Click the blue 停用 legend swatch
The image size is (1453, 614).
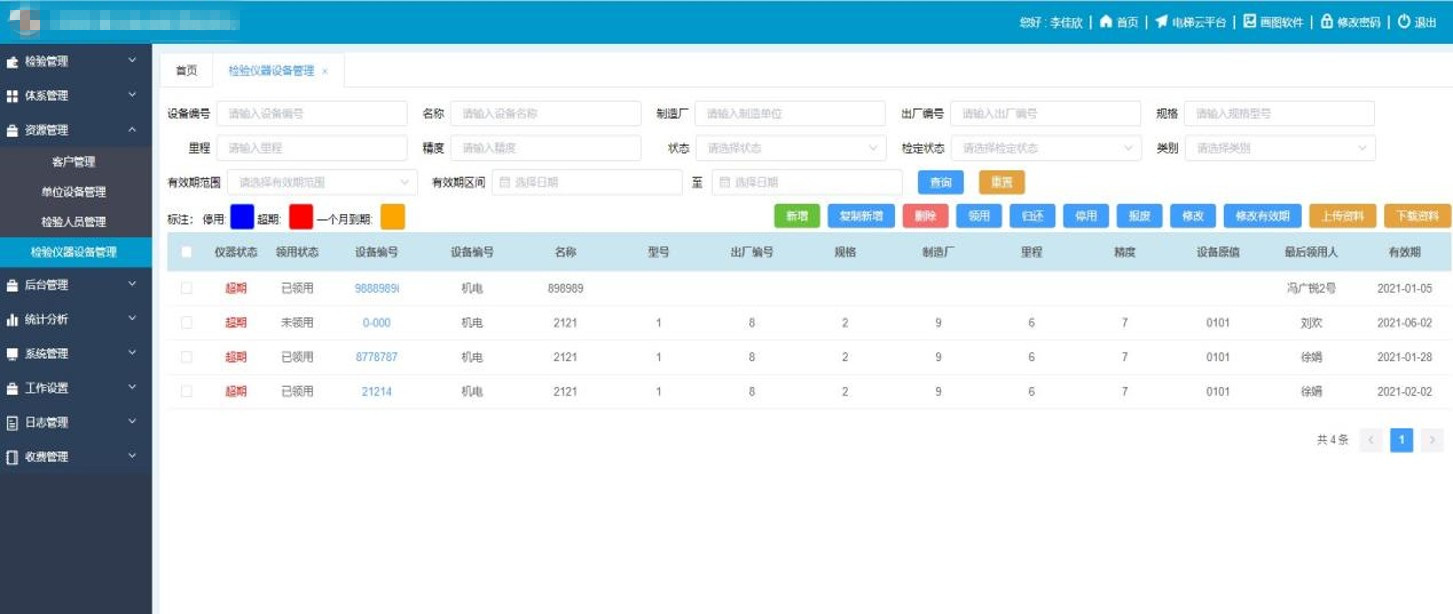coord(243,217)
